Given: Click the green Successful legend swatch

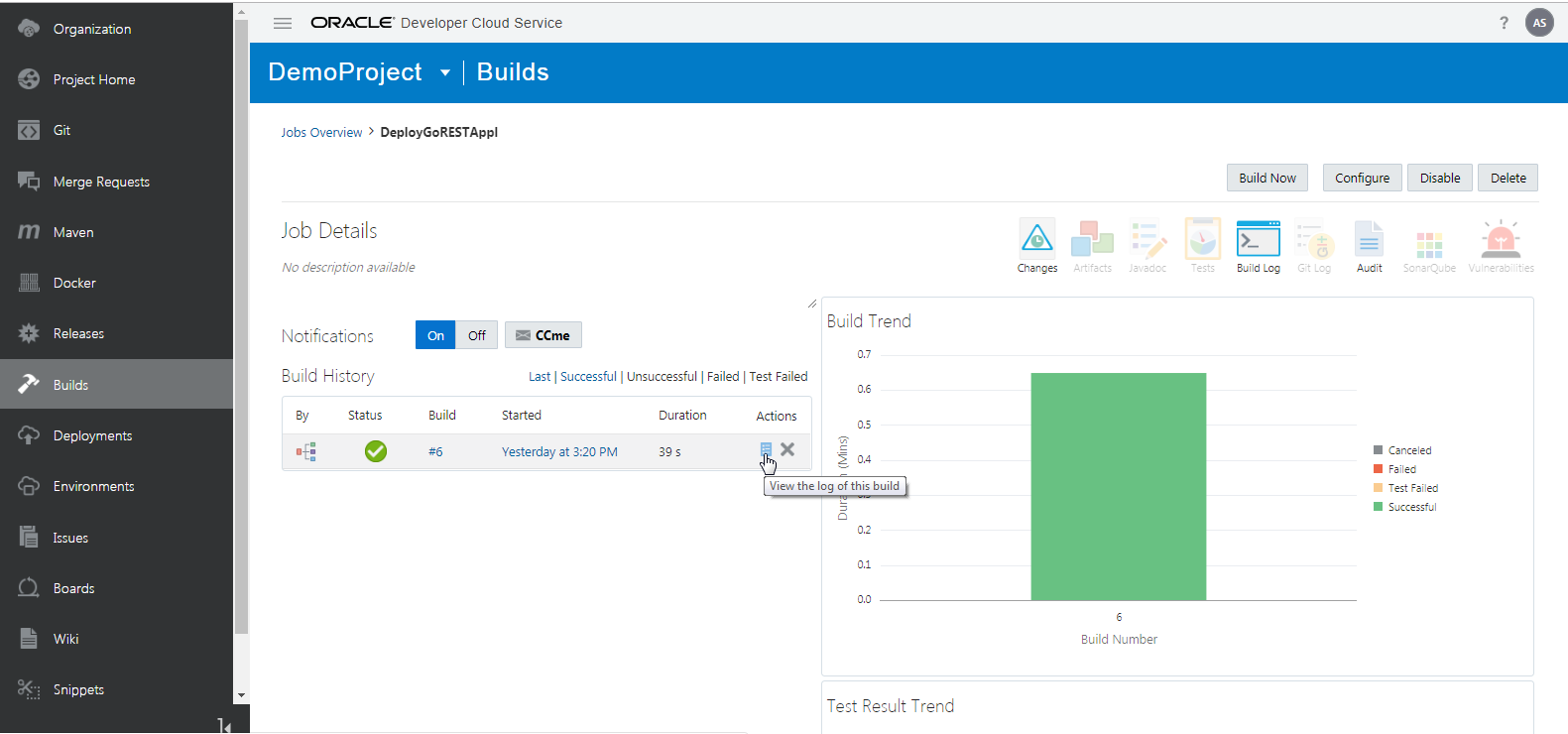Looking at the screenshot, I should click(x=1378, y=507).
